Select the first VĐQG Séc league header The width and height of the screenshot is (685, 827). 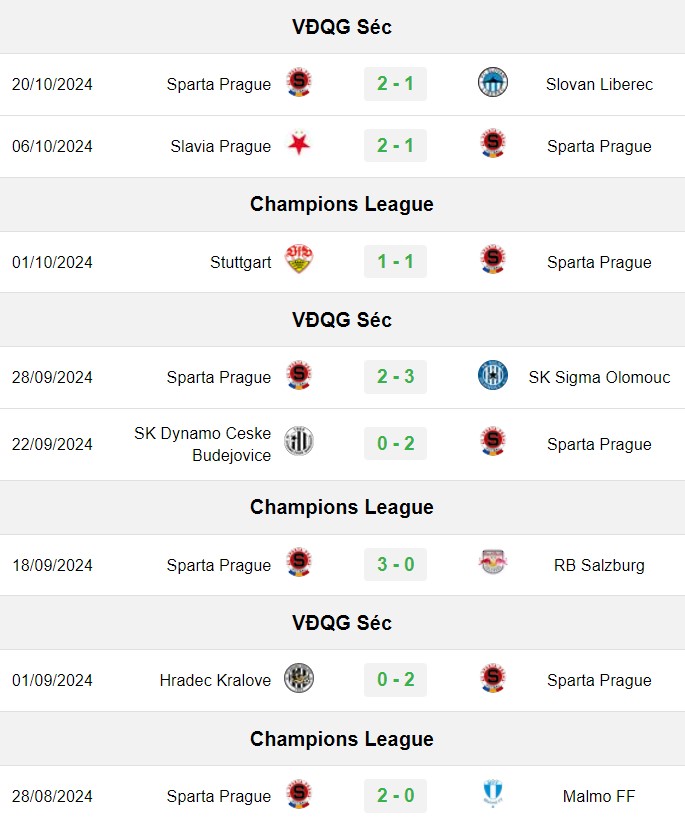(342, 27)
